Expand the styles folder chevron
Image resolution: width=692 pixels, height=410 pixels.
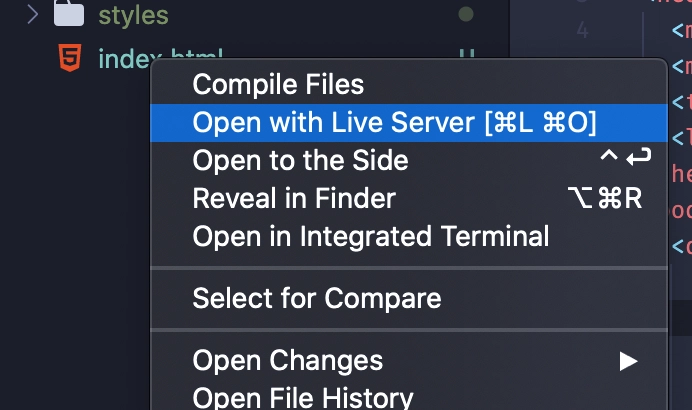point(32,14)
